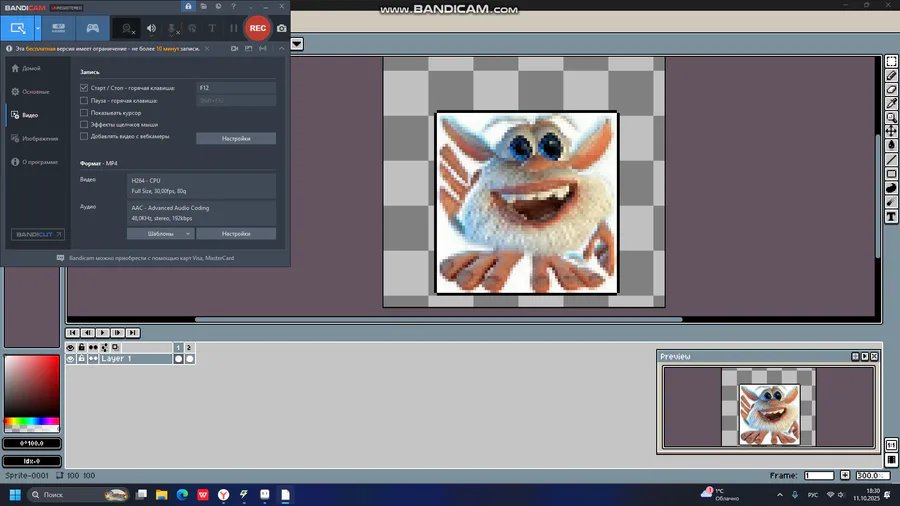Image resolution: width=900 pixels, height=506 pixels.
Task: Enable Добавлять видео с вебкамеры checkbox
Action: pyautogui.click(x=84, y=137)
